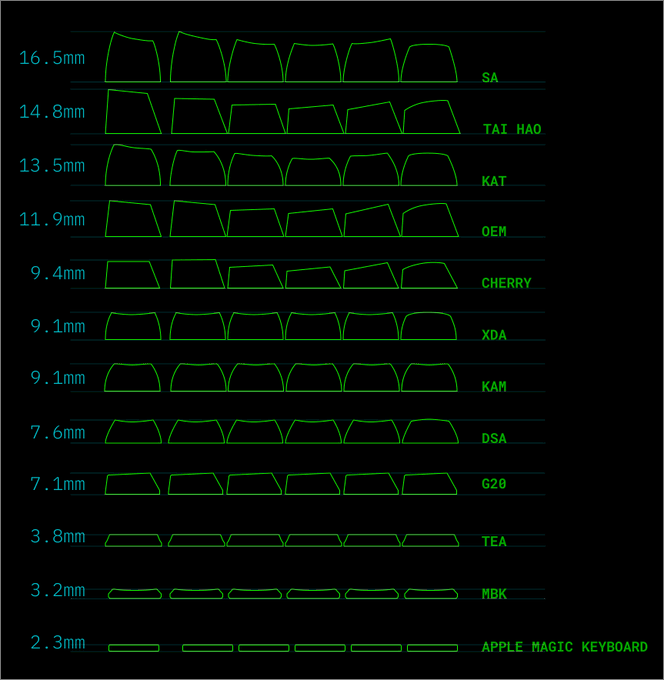The height and width of the screenshot is (680, 664).
Task: Click the 16.5mm height value
Action: (x=52, y=58)
